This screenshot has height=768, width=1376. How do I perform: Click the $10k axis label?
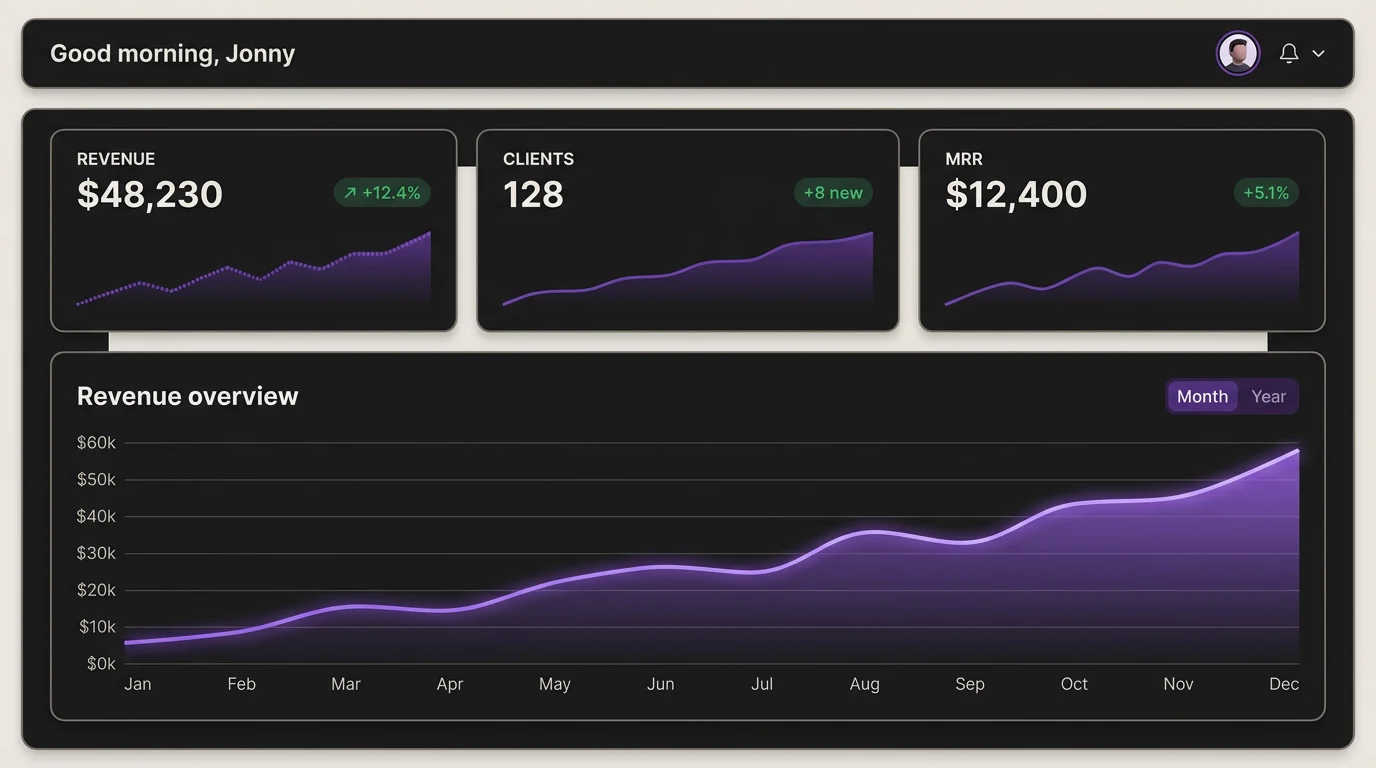coord(96,627)
